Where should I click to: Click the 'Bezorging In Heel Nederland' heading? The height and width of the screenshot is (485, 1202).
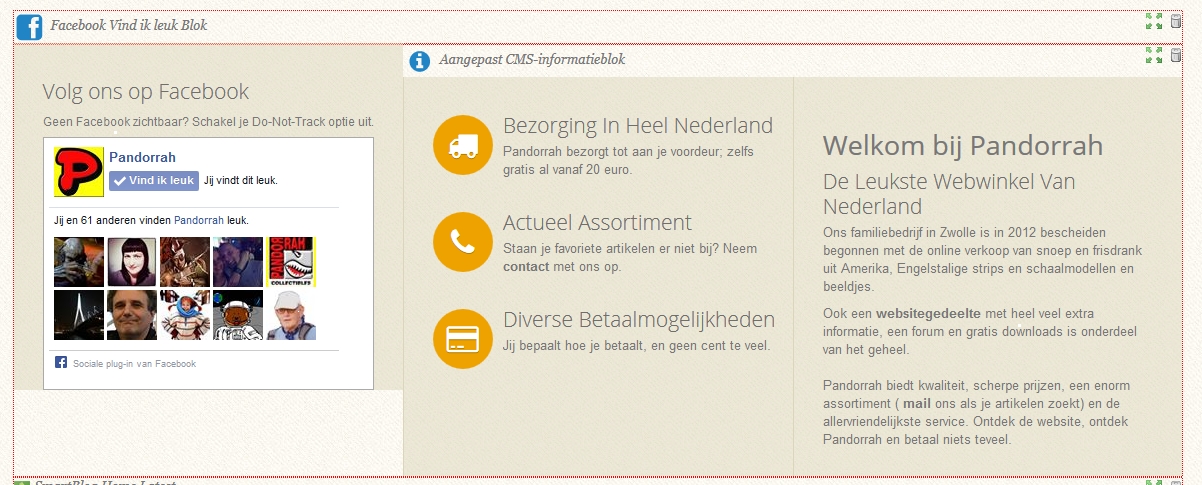tap(638, 126)
